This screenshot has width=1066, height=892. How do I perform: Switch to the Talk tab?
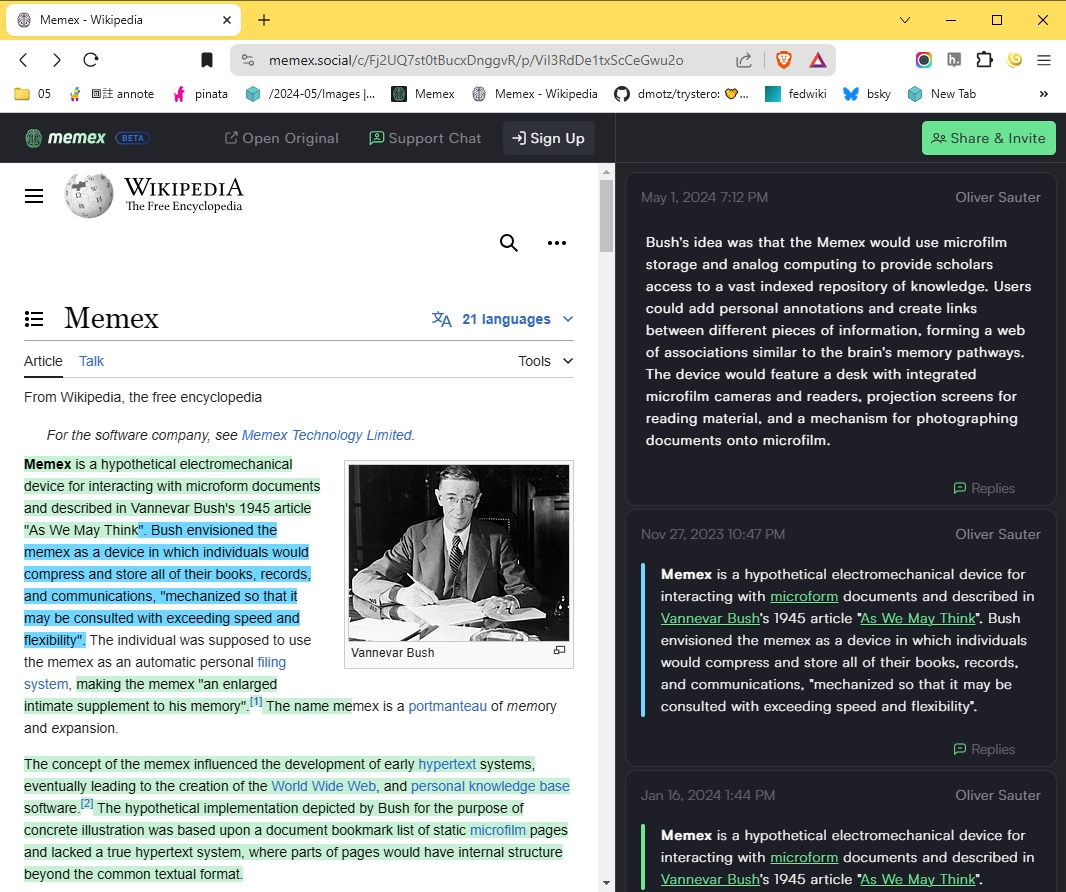91,361
